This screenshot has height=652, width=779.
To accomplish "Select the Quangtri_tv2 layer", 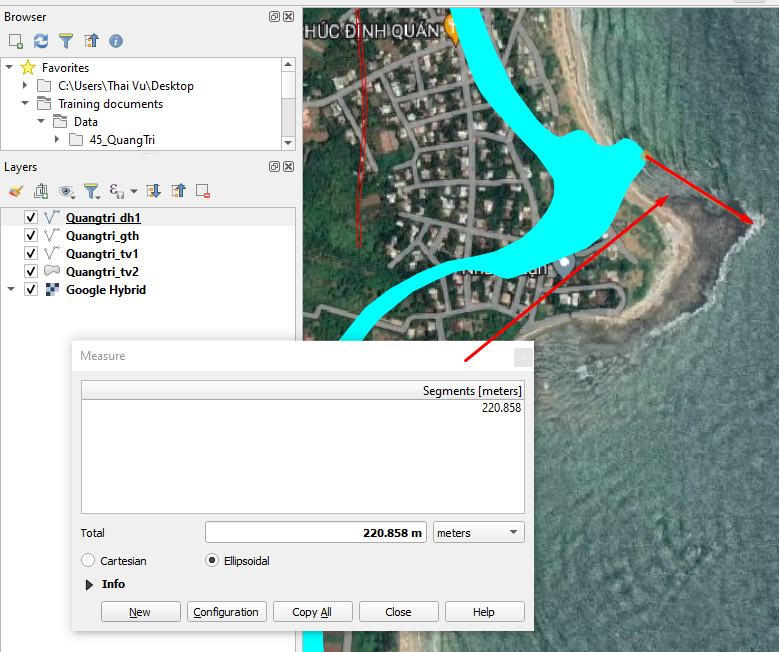I will tap(102, 272).
